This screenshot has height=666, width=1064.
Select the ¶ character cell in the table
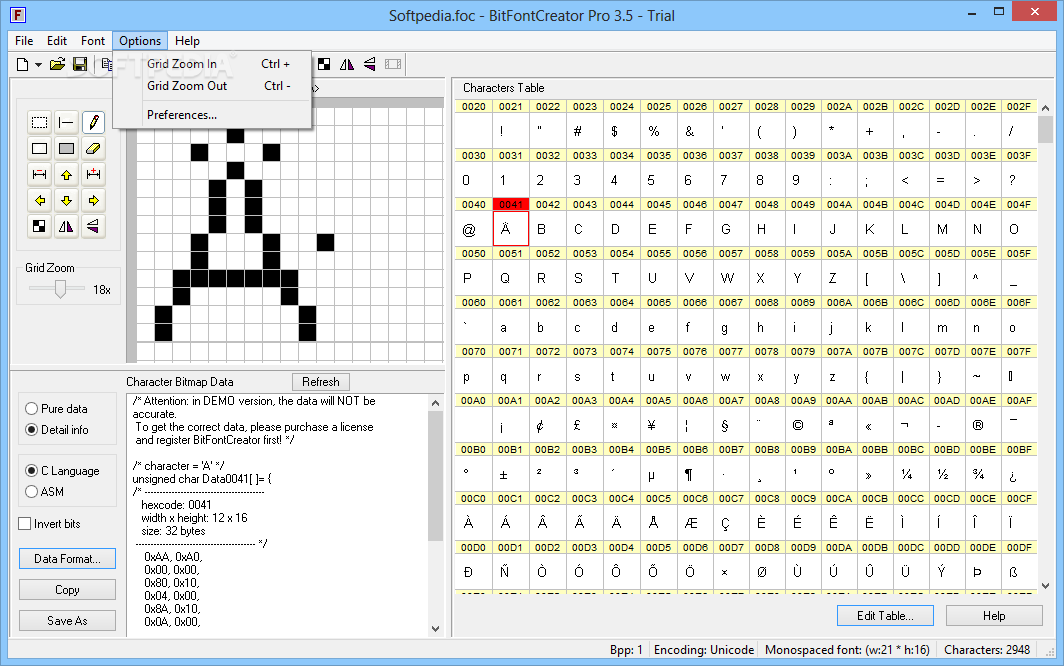click(694, 474)
